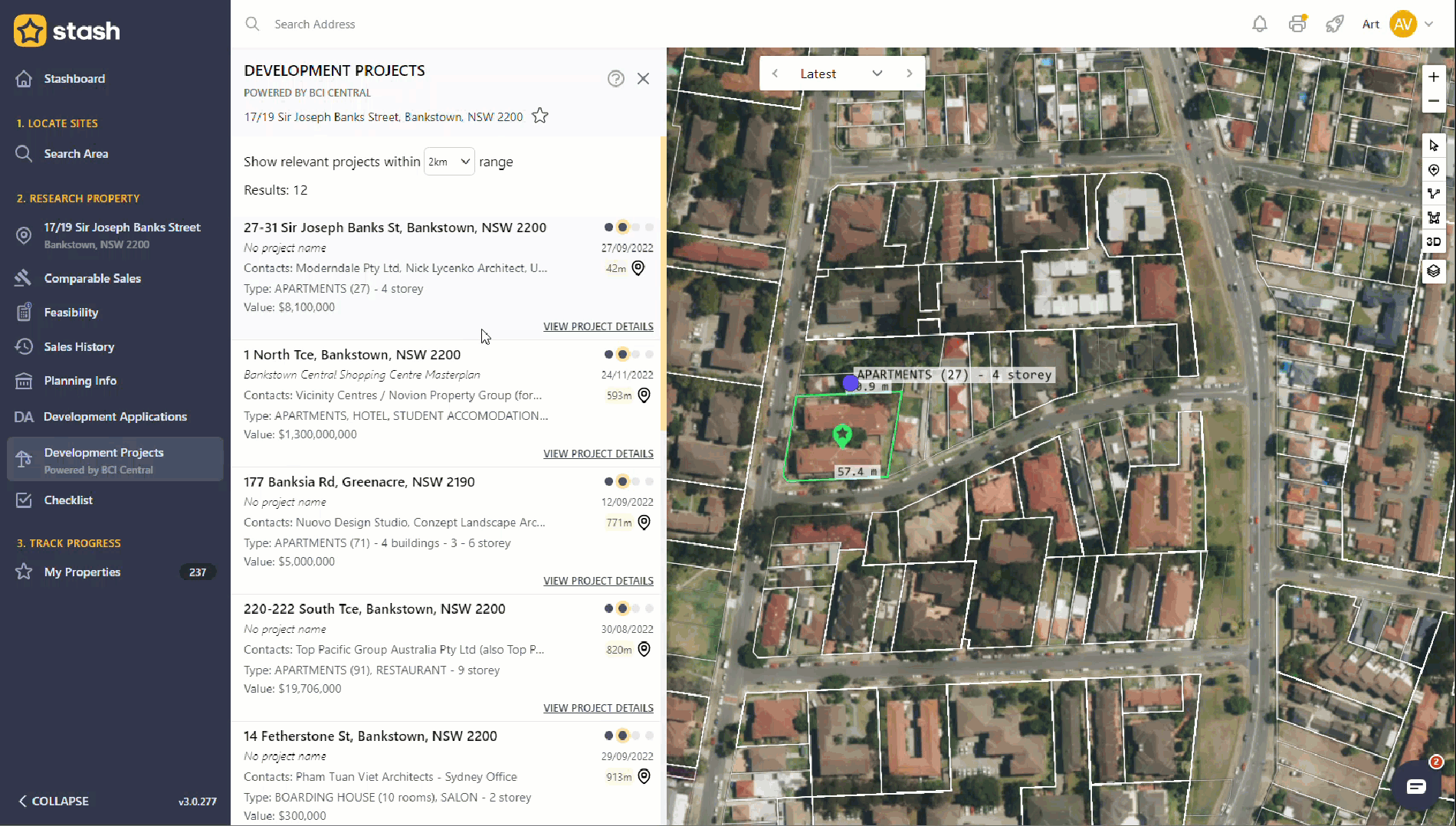Click the green property marker on map
The width and height of the screenshot is (1456, 826).
(842, 435)
